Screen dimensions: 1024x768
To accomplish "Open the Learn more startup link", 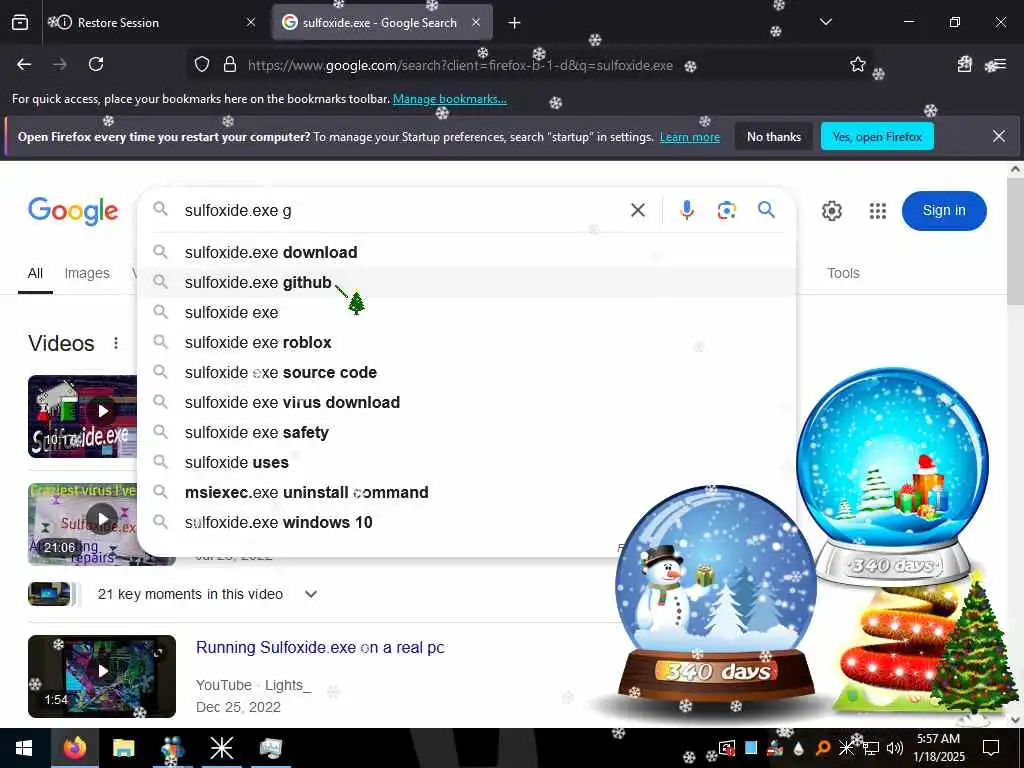I will [690, 137].
